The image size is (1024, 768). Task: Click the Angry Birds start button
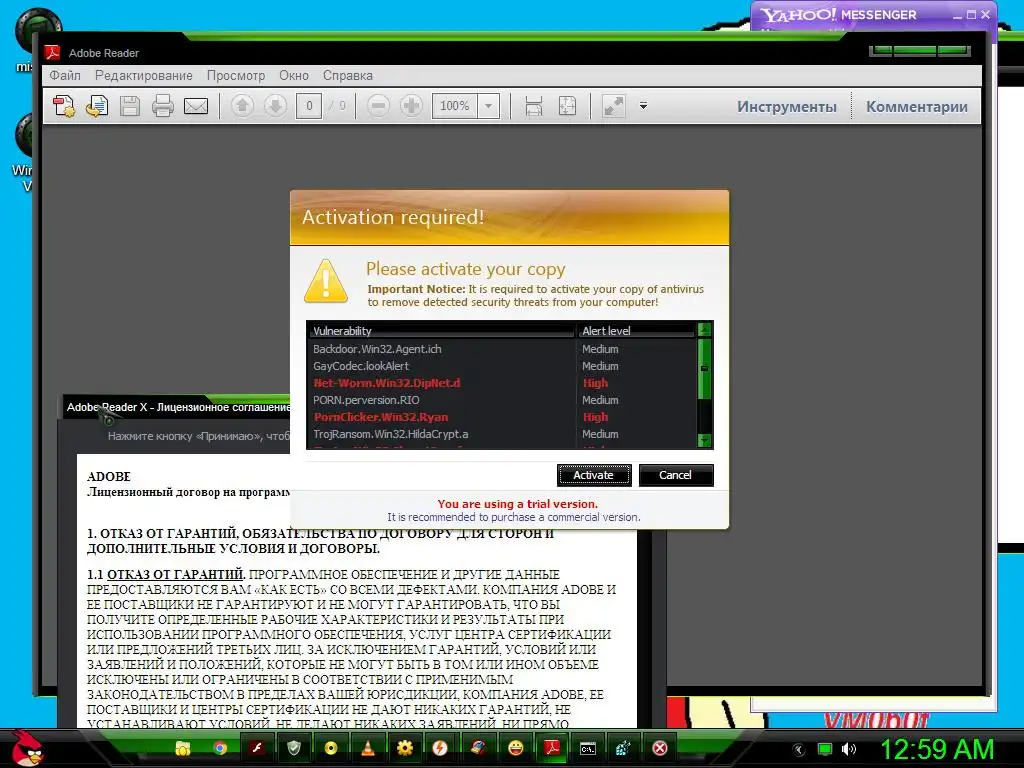pos(26,748)
